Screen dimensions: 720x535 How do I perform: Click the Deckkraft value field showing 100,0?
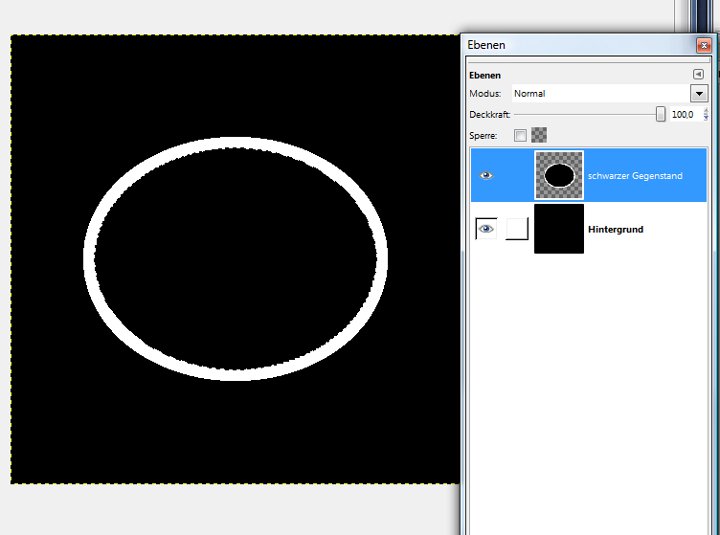coord(683,115)
